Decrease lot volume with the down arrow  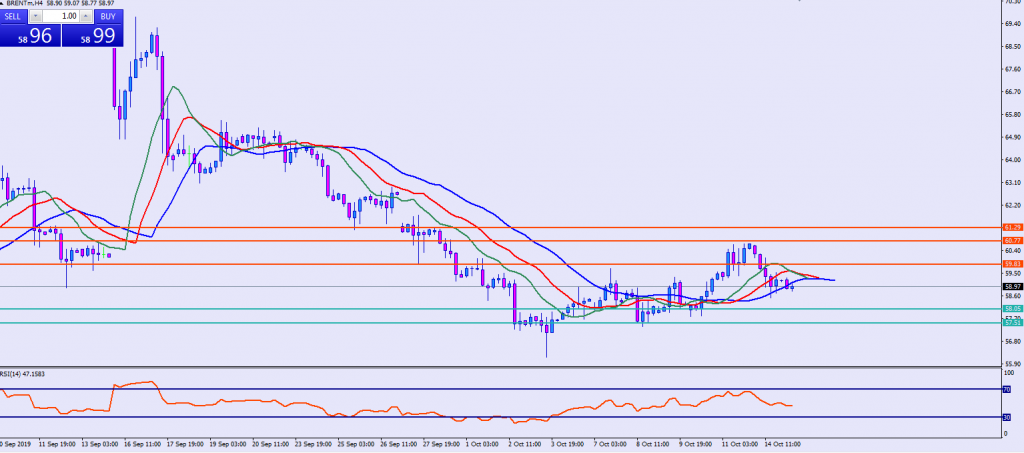(x=38, y=17)
